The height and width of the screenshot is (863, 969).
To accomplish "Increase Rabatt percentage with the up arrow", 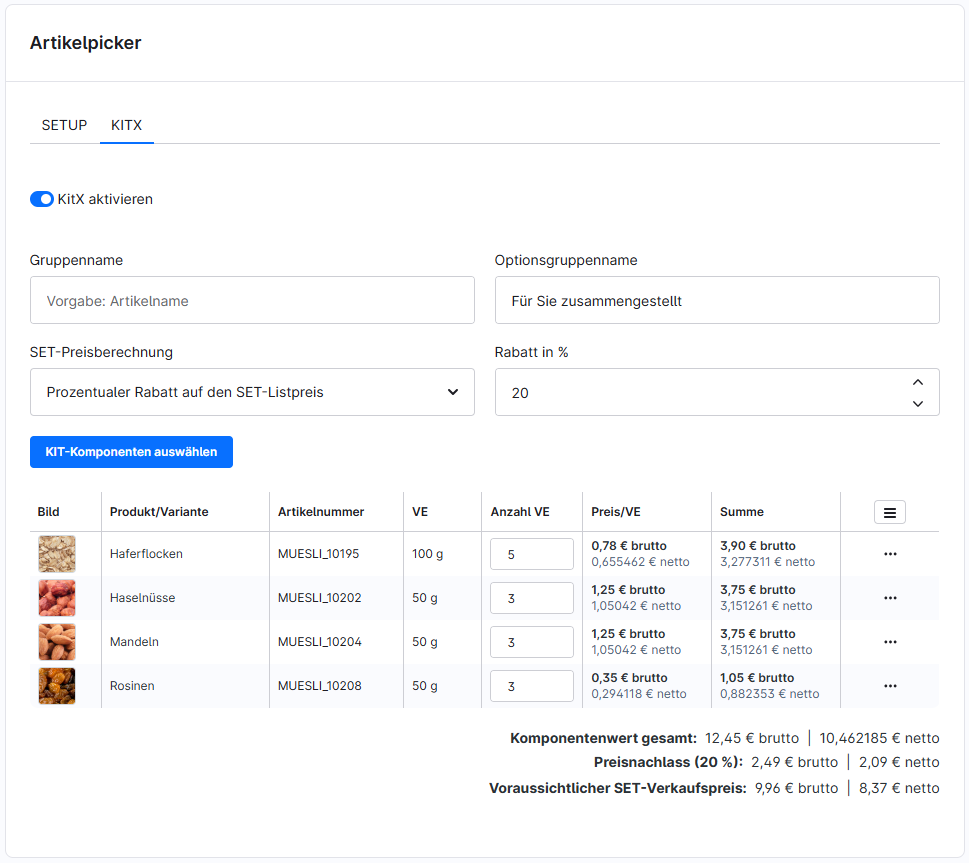I will 918,382.
